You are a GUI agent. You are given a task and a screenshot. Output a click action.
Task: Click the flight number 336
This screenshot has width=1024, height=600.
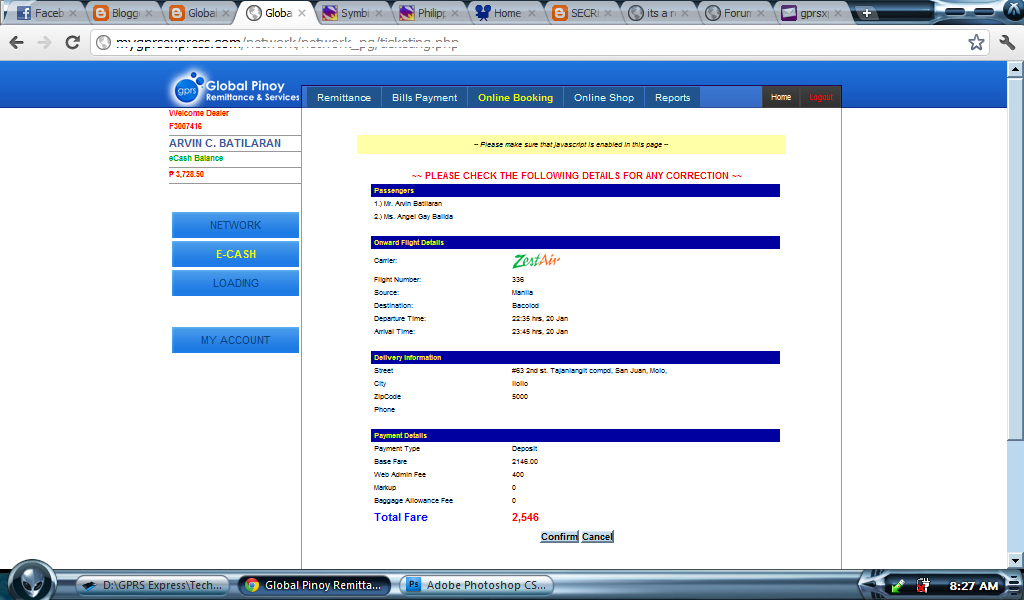[518, 279]
